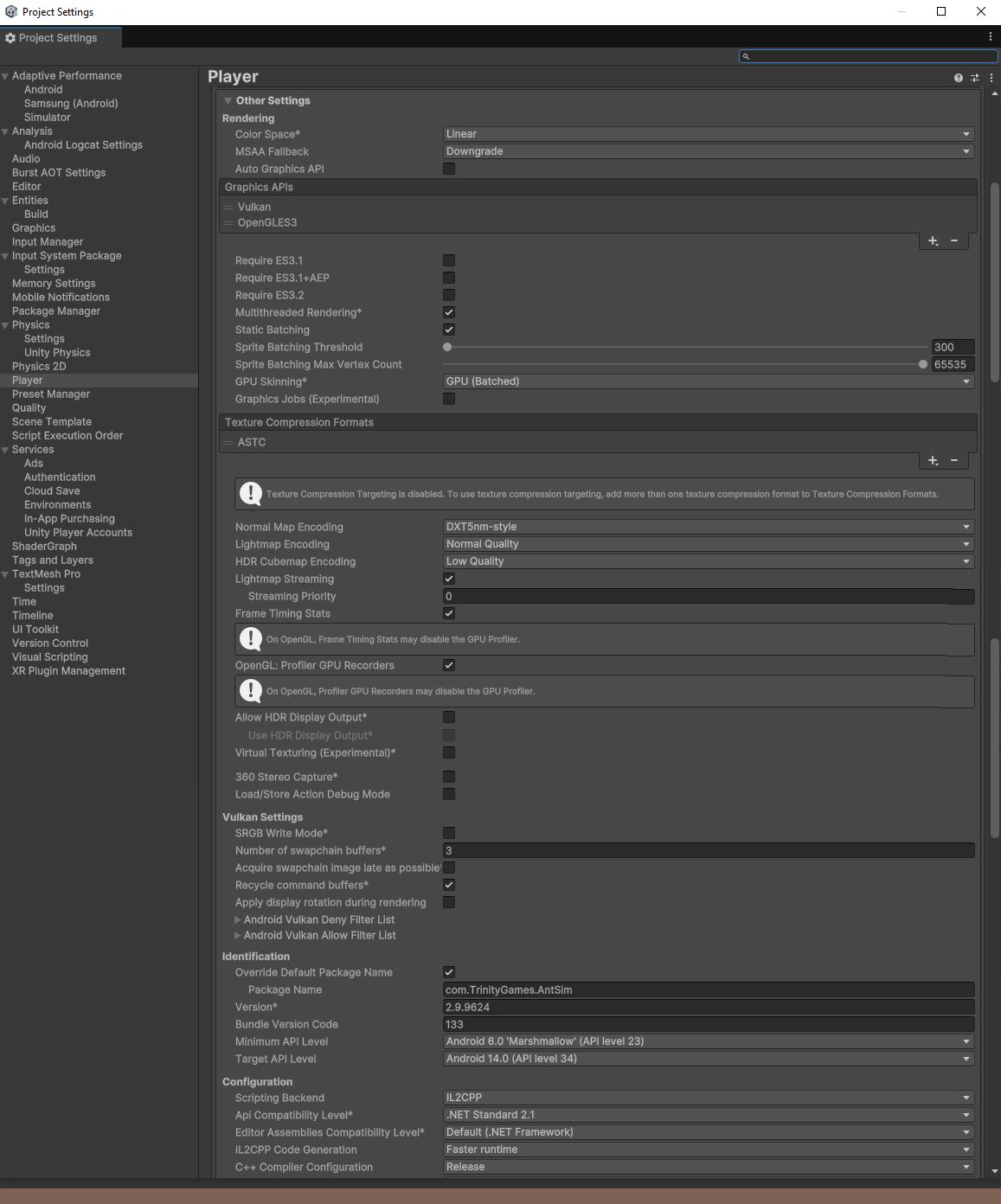The width and height of the screenshot is (1001, 1204).
Task: Switch to the Project Settings tab
Action: tap(61, 37)
